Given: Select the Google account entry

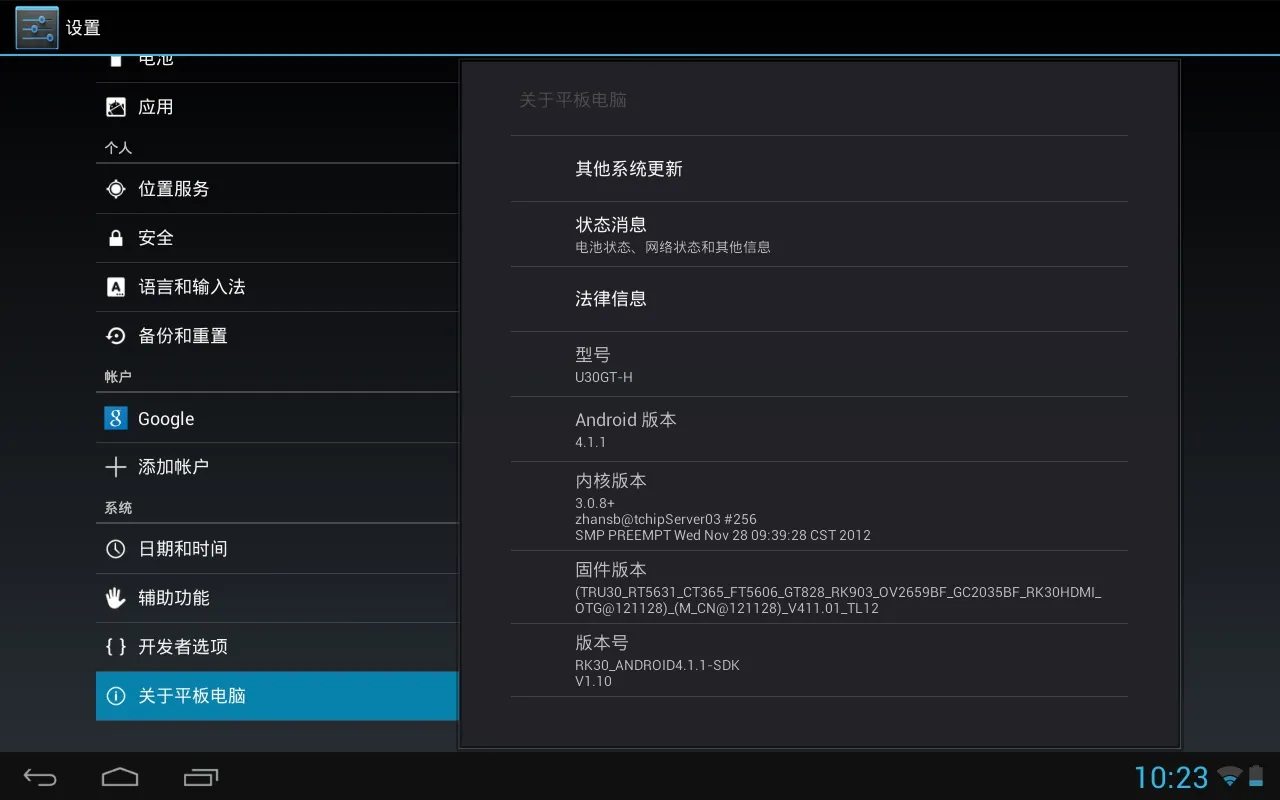Looking at the screenshot, I should coord(277,418).
